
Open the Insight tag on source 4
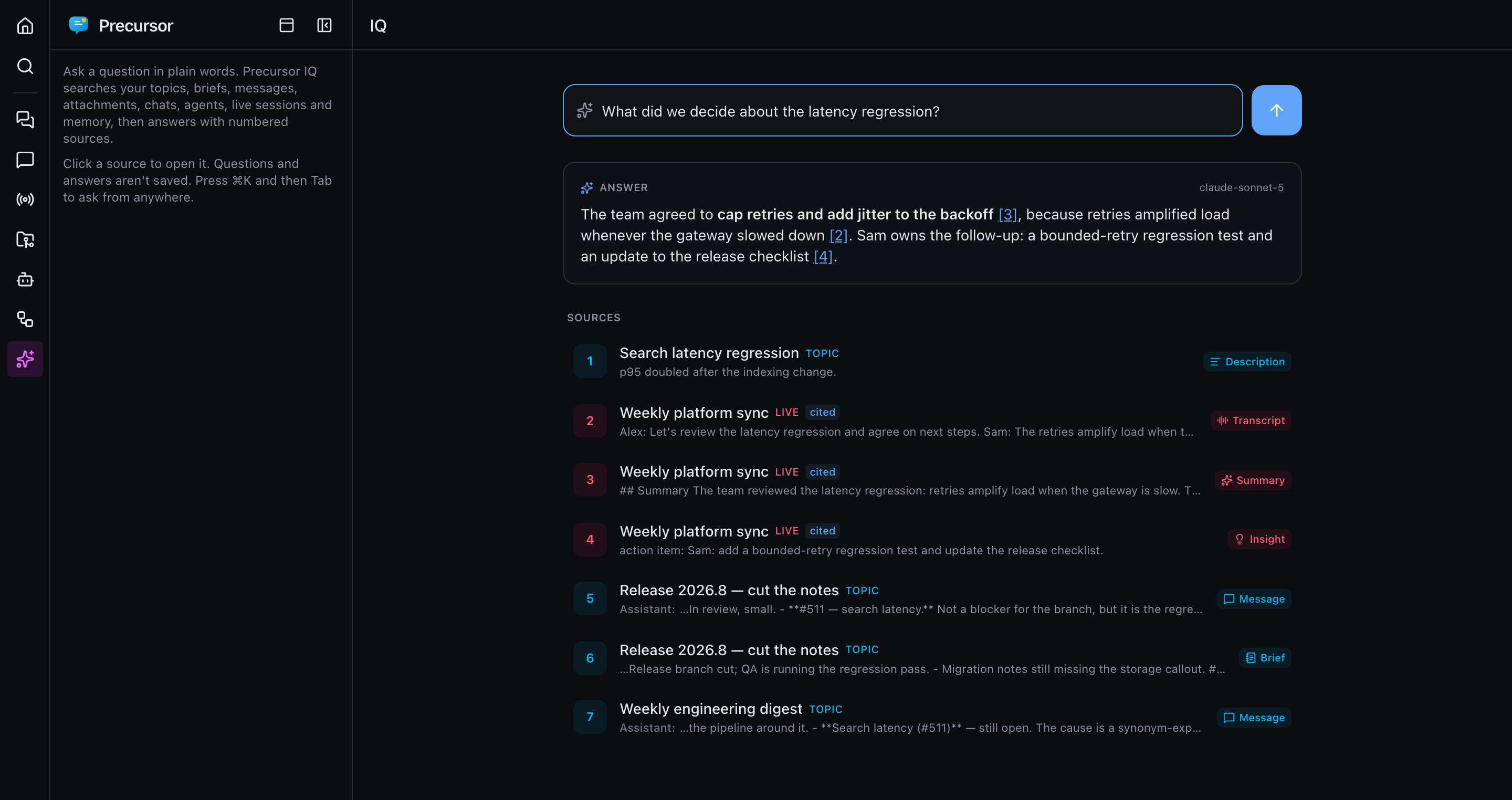(1258, 540)
